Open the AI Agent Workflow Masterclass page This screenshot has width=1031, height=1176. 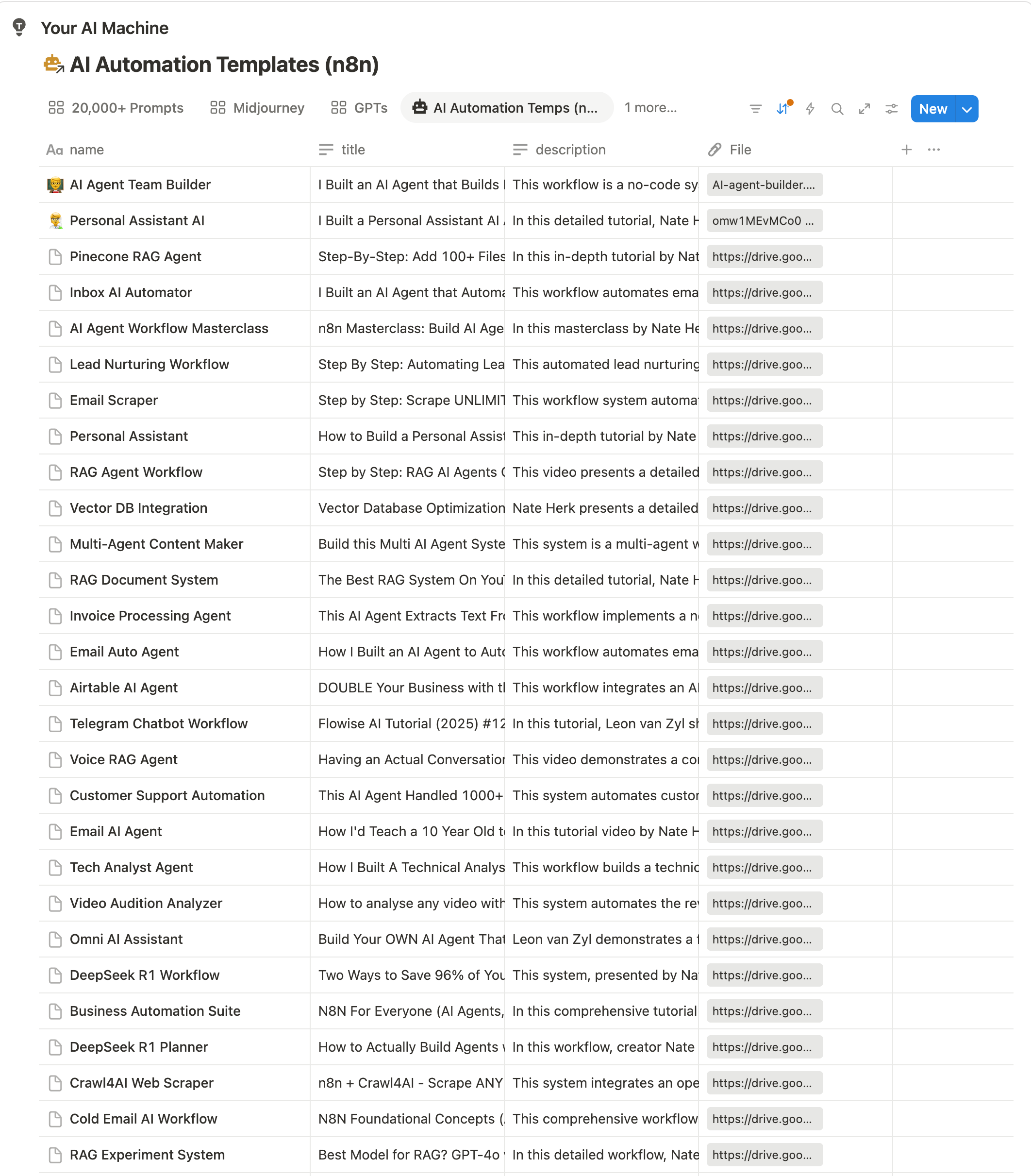point(169,329)
